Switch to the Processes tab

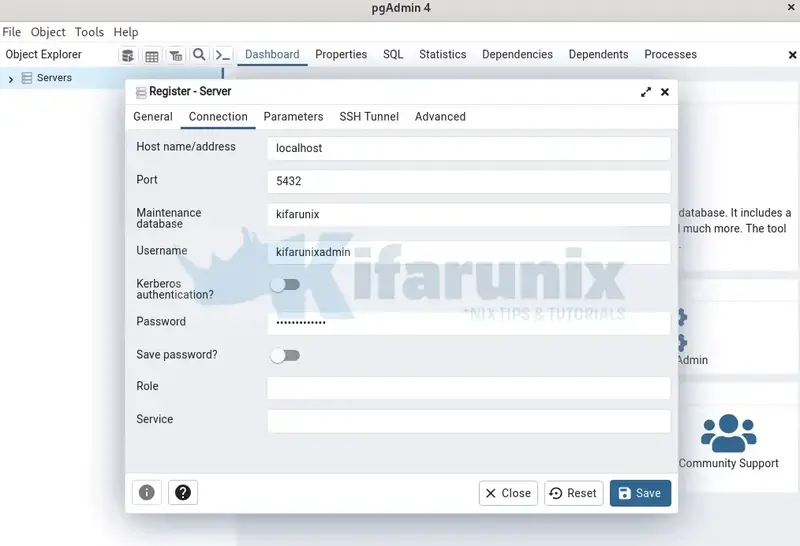tap(670, 54)
